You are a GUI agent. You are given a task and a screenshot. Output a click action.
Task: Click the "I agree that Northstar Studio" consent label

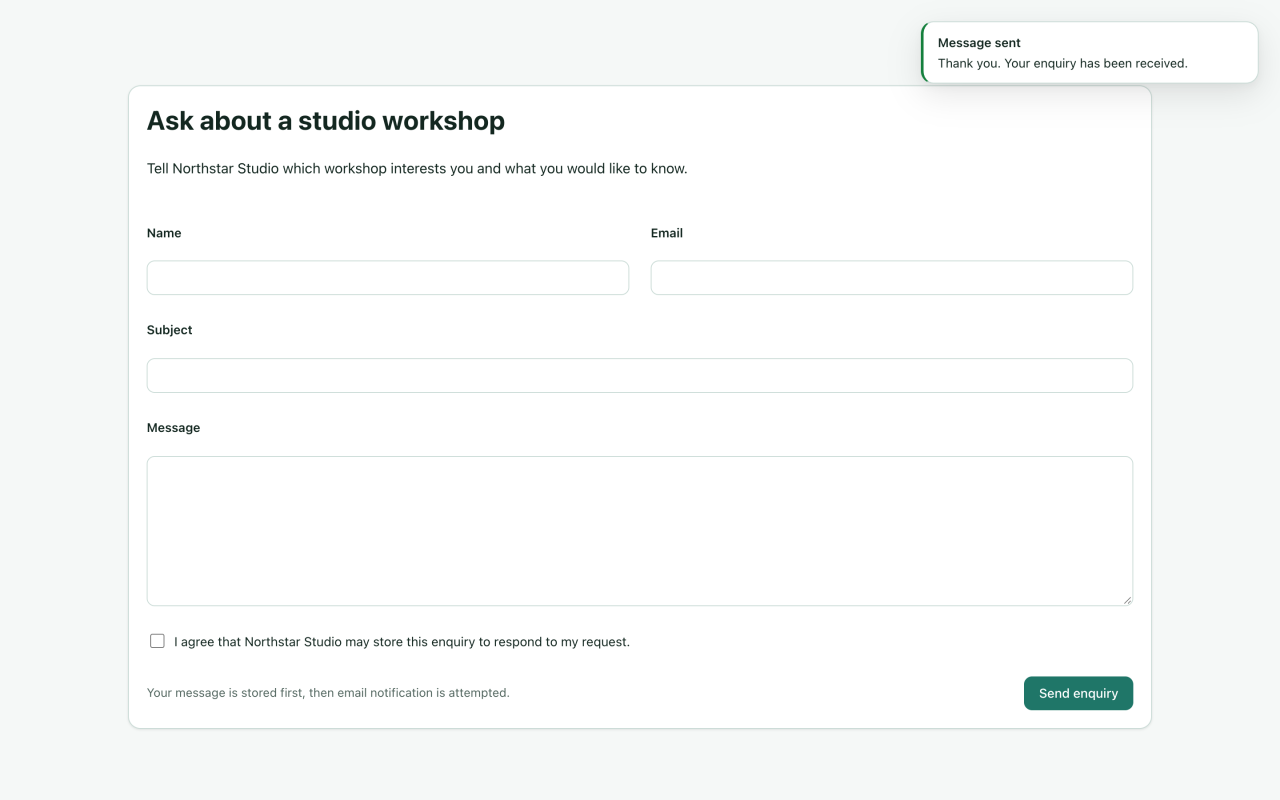pos(402,642)
